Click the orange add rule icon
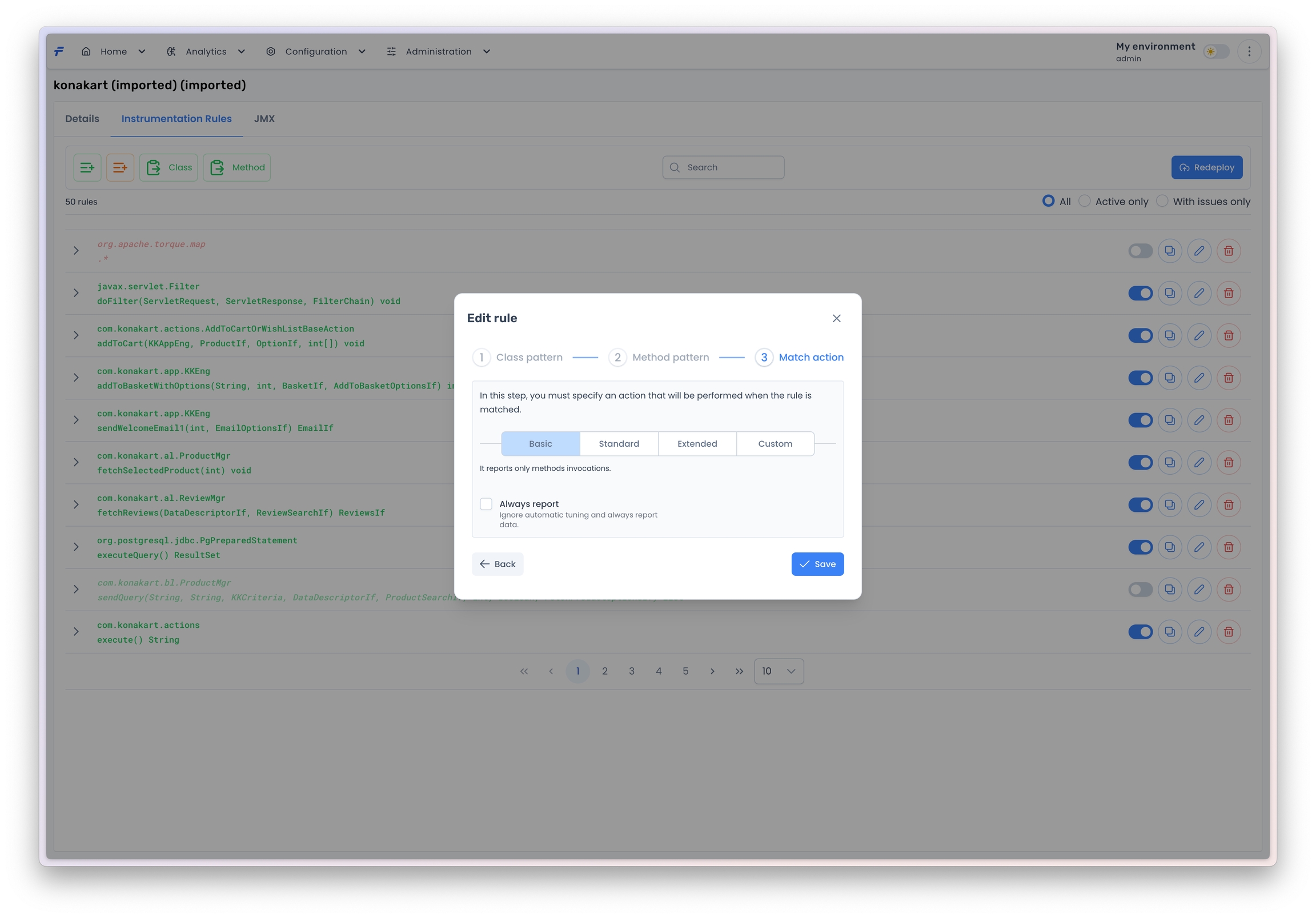Viewport: 1316px width, 918px height. (120, 167)
